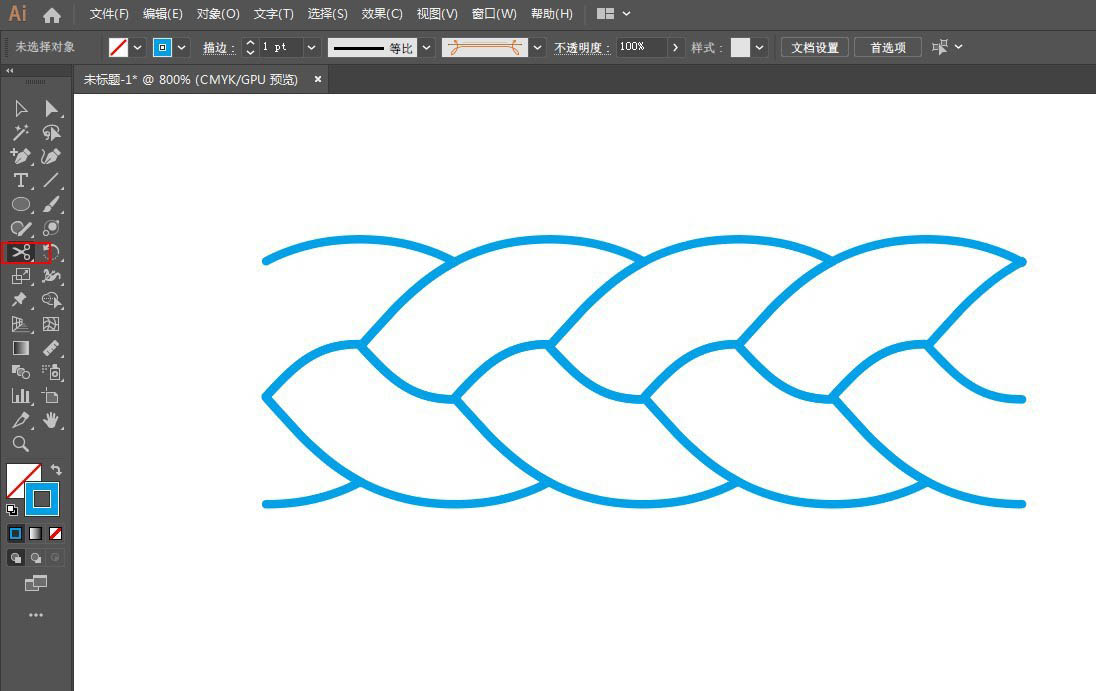The width and height of the screenshot is (1096, 691).
Task: Choose the Lasso tool
Action: click(51, 133)
